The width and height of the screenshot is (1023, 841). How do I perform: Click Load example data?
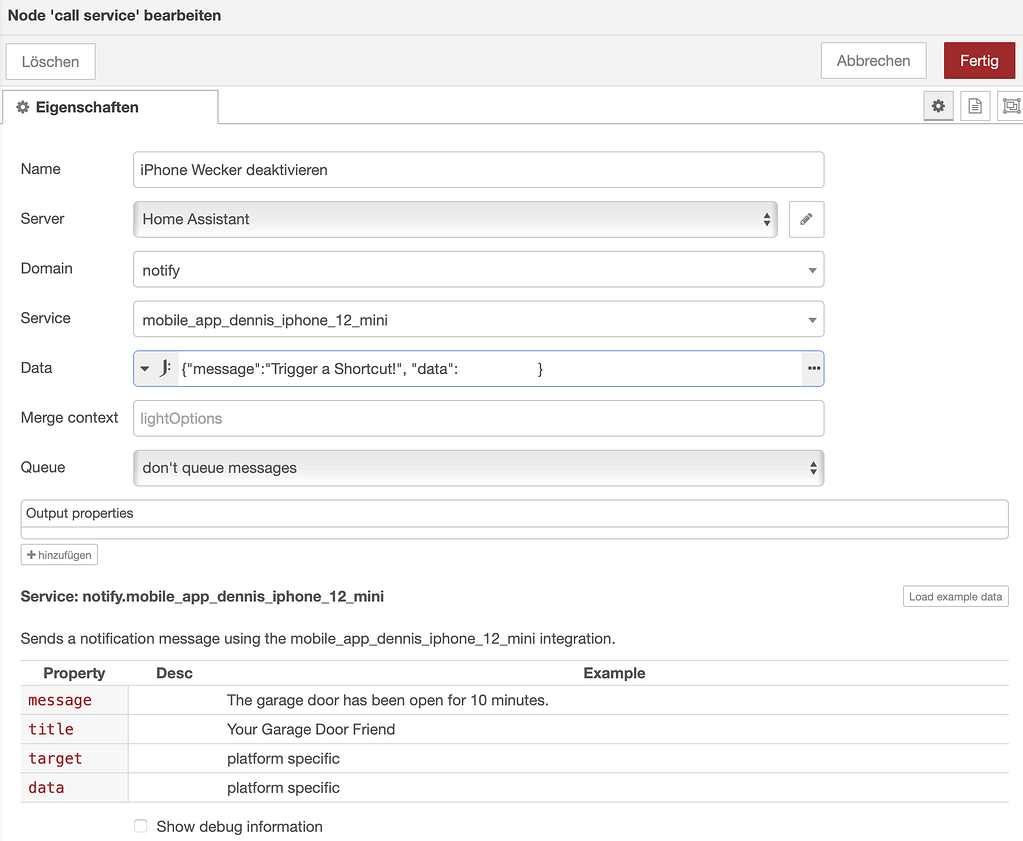click(x=955, y=596)
